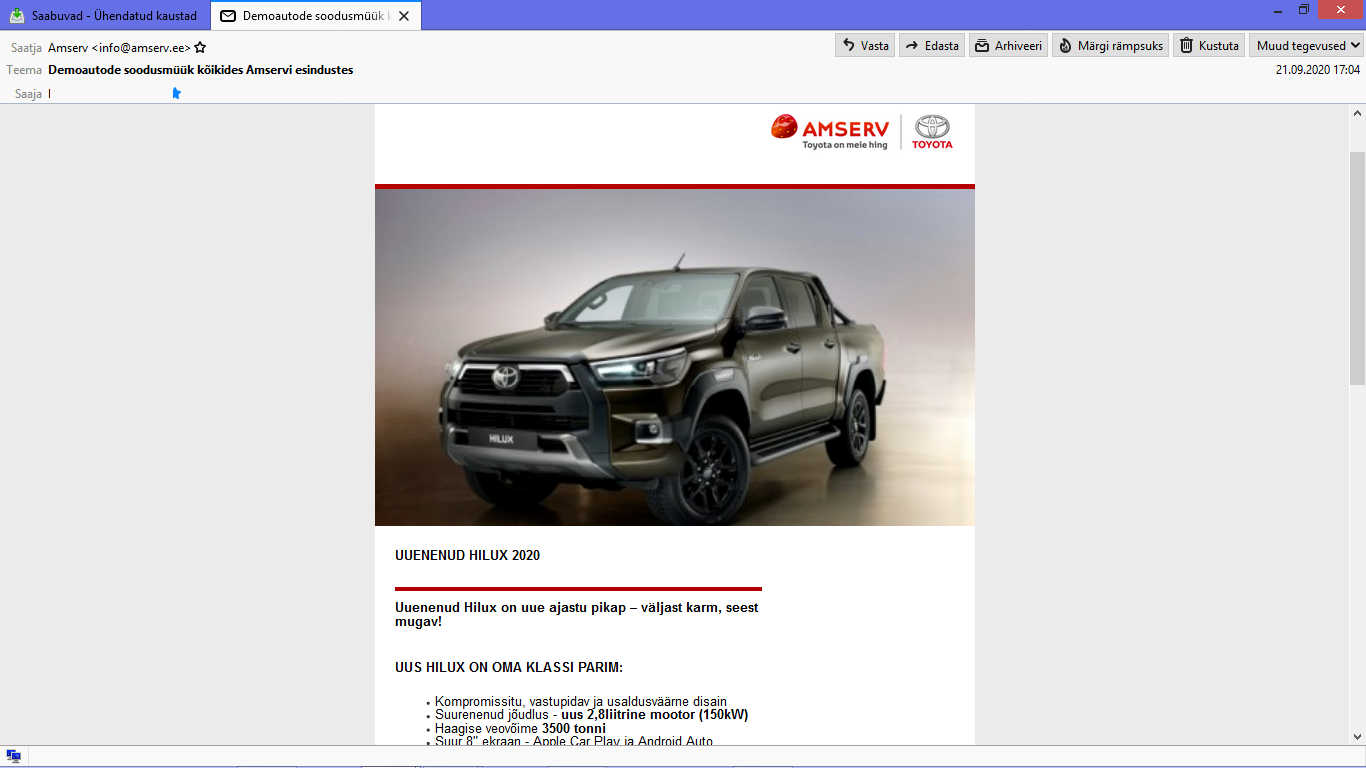The height and width of the screenshot is (768, 1366).
Task: Forward the email with Edasta
Action: [930, 45]
